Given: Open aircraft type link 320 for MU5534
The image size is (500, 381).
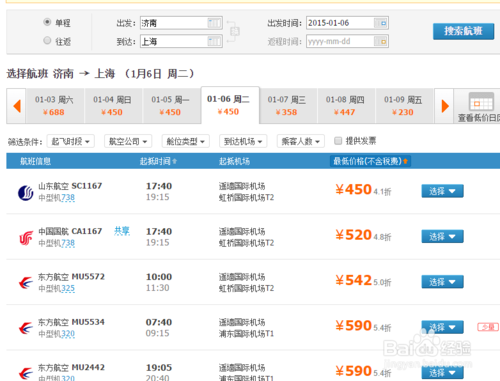Looking at the screenshot, I should pos(68,334).
